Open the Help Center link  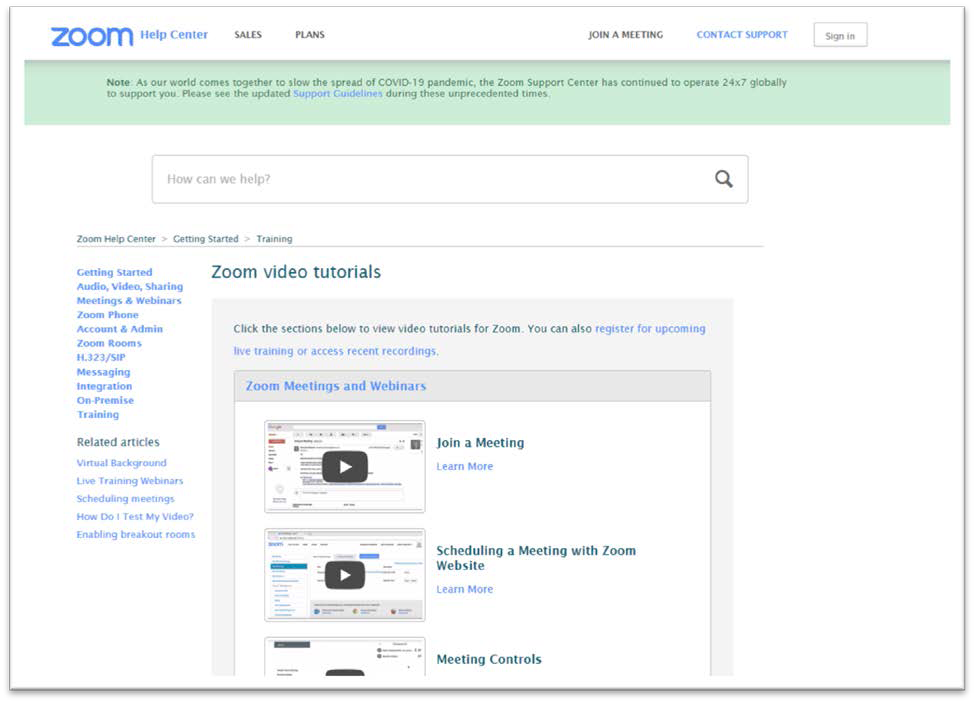(174, 35)
